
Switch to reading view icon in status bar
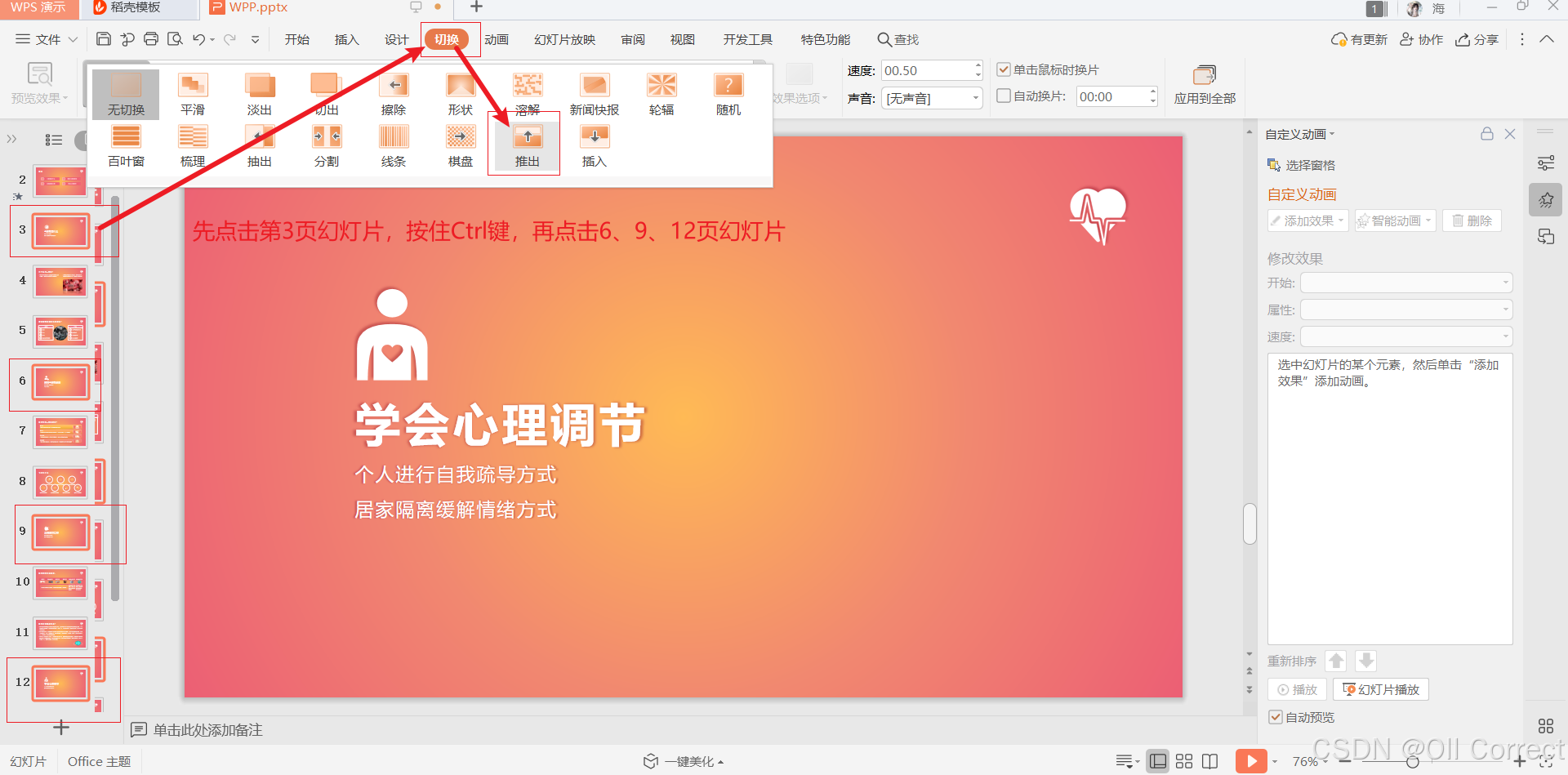coord(1210,761)
